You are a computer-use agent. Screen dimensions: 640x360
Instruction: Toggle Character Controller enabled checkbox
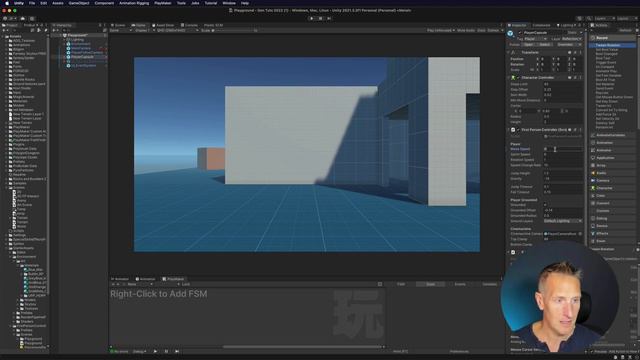518,78
